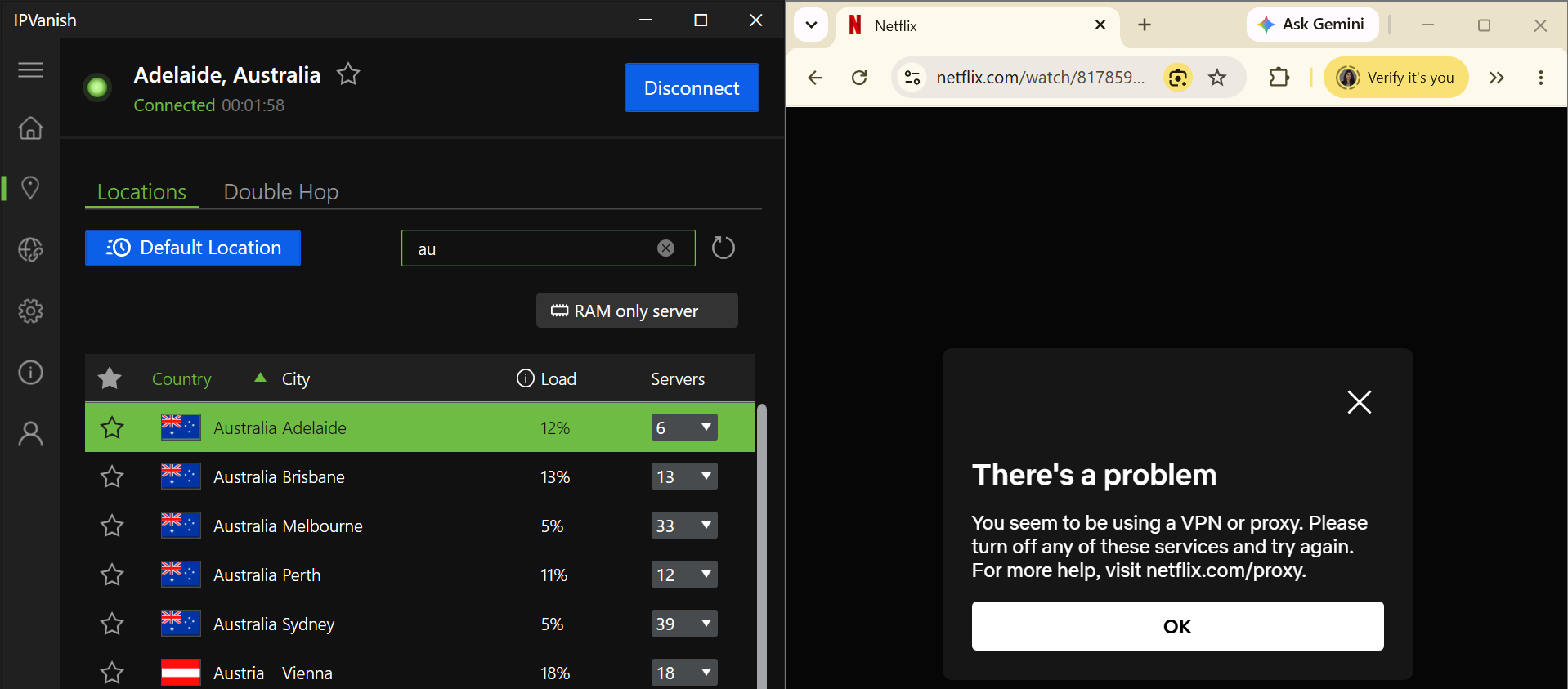Select the Australia Brisbane row

(x=420, y=476)
